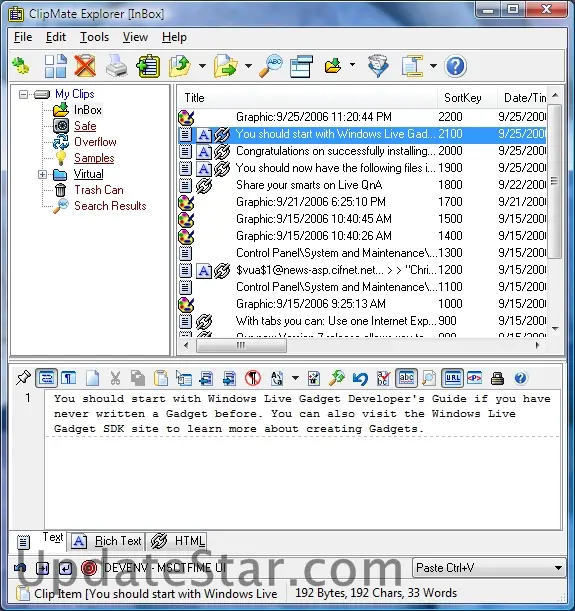
Task: Toggle show paragraph marks in editor
Action: click(69, 378)
